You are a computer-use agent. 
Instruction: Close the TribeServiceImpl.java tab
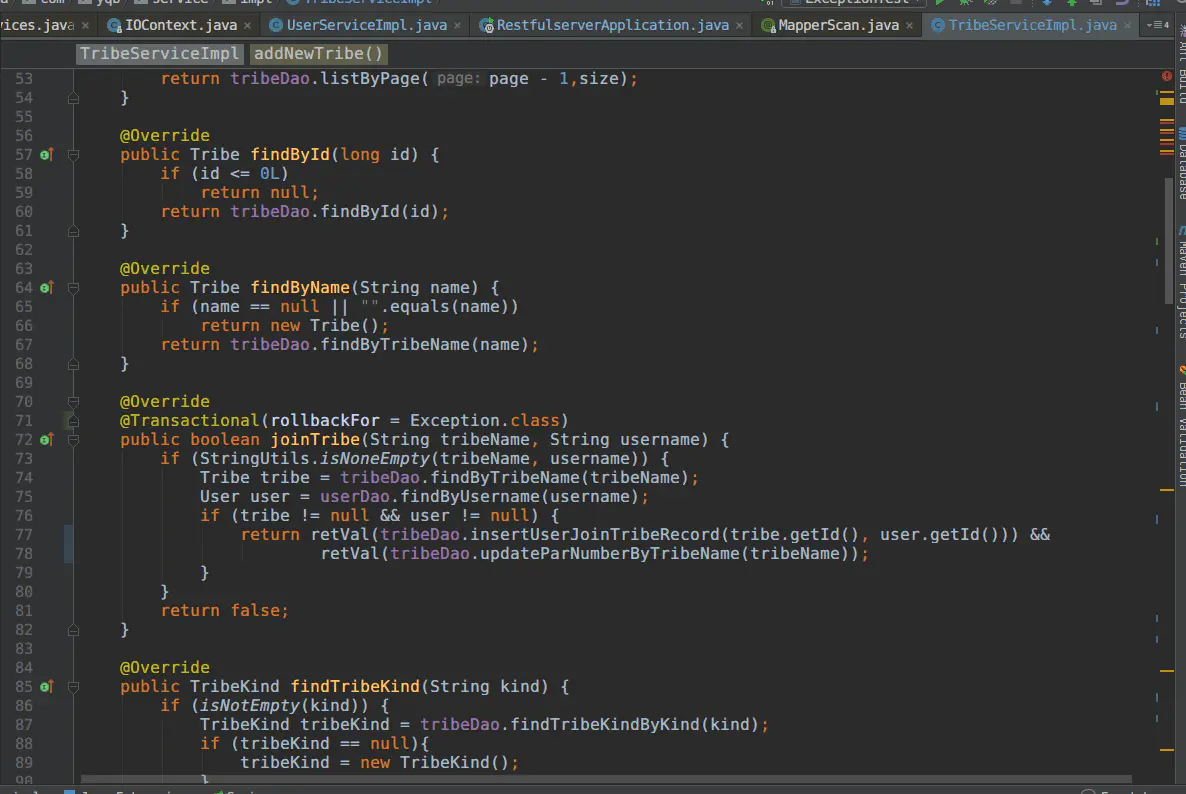[x=1127, y=26]
